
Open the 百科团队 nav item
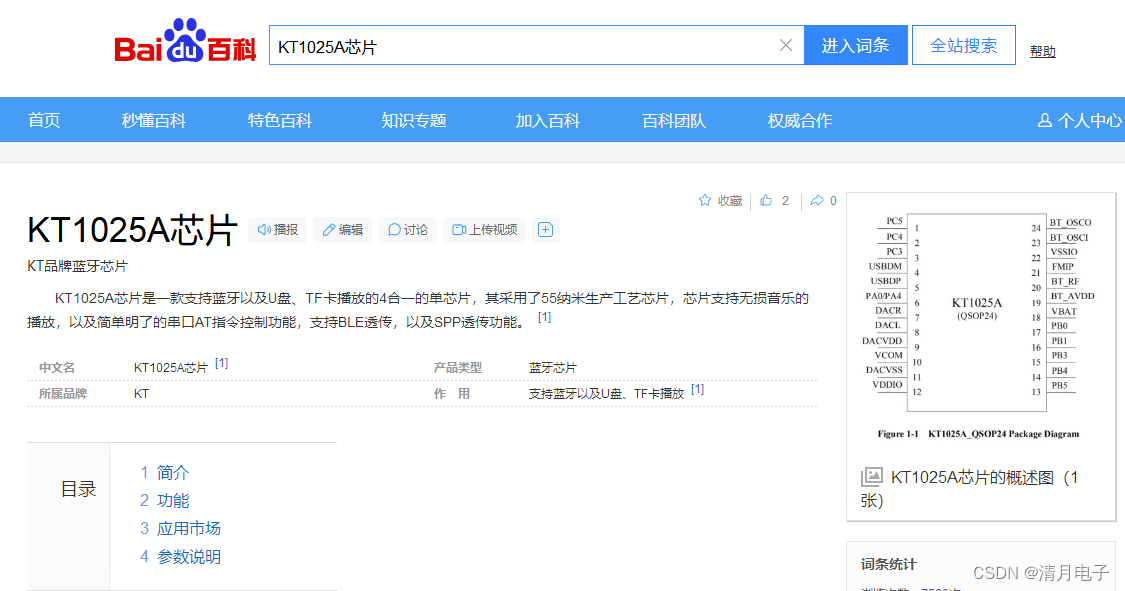pyautogui.click(x=674, y=120)
